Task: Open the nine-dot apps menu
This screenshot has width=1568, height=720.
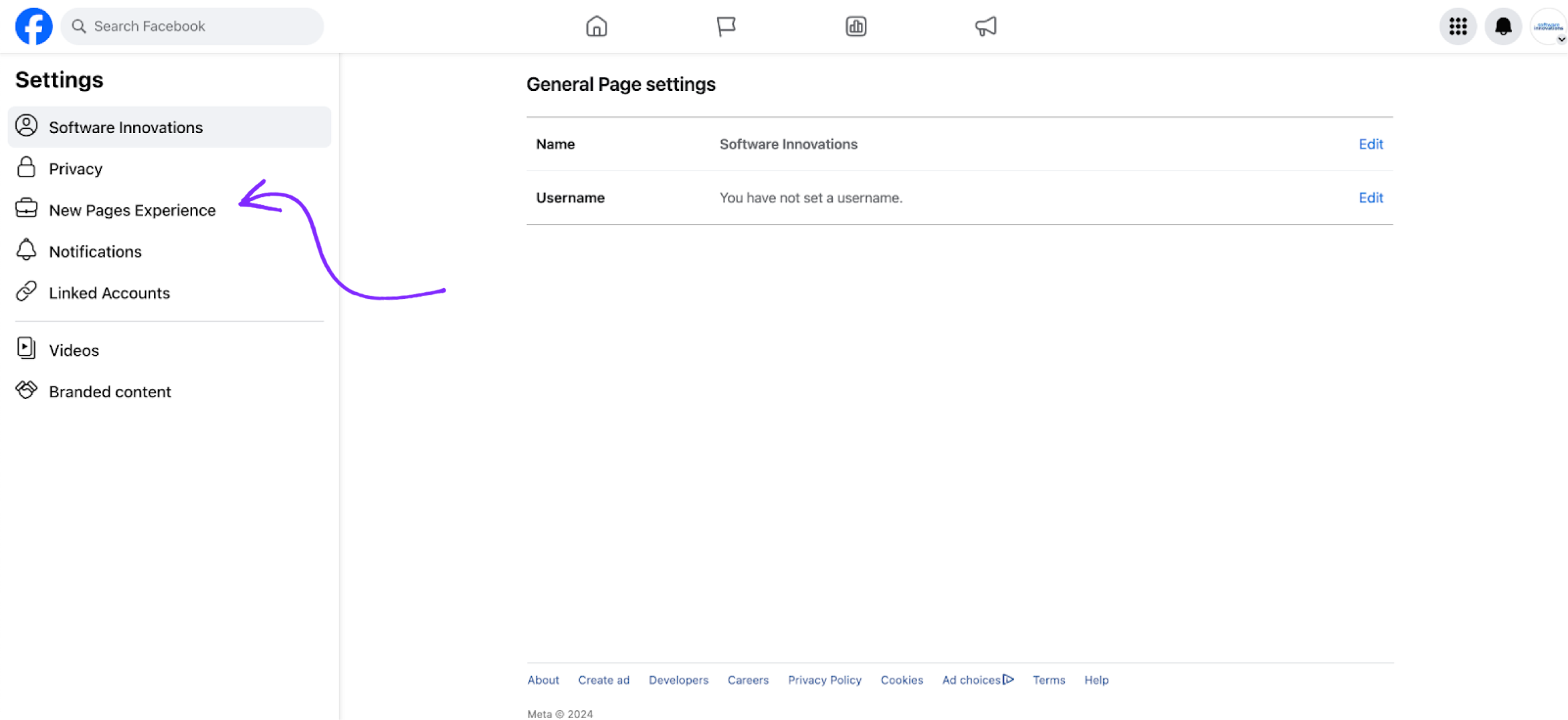Action: coord(1458,26)
